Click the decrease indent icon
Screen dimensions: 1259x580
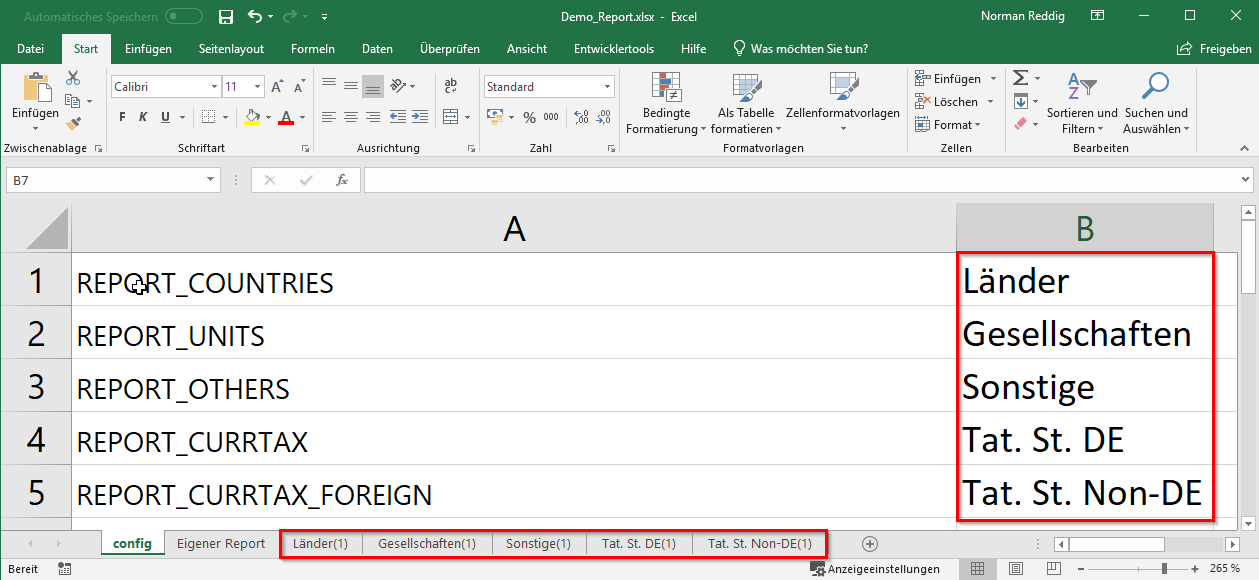point(399,117)
